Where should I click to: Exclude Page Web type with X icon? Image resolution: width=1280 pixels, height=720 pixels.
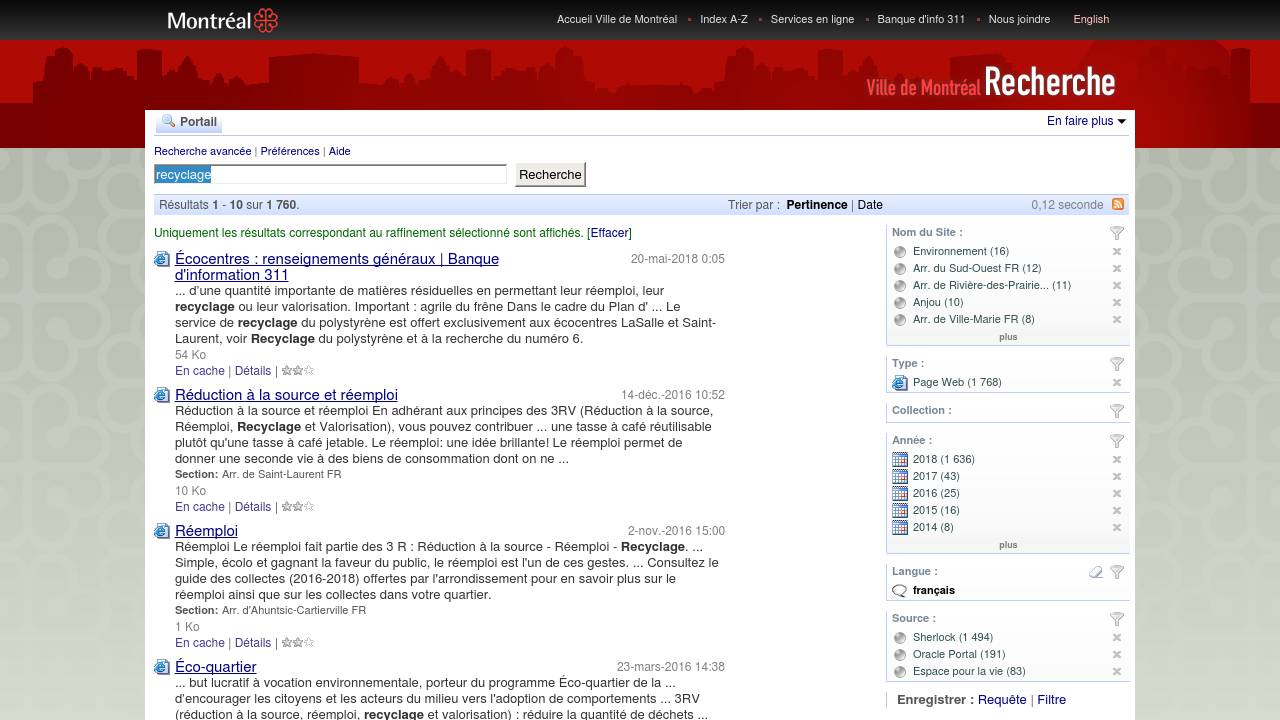(1117, 383)
